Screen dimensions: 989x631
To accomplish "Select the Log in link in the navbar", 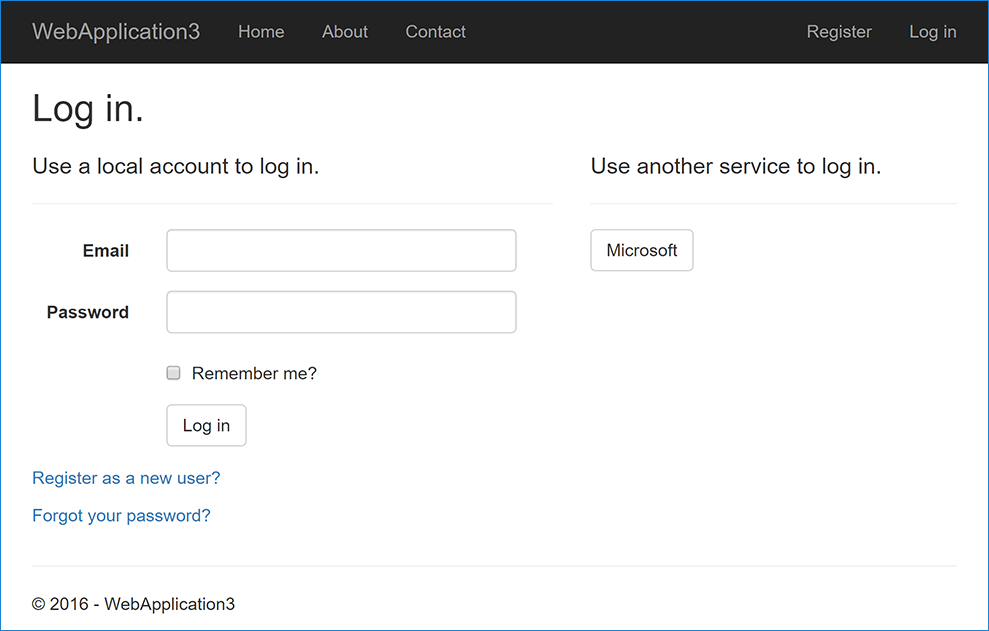I will (x=931, y=32).
